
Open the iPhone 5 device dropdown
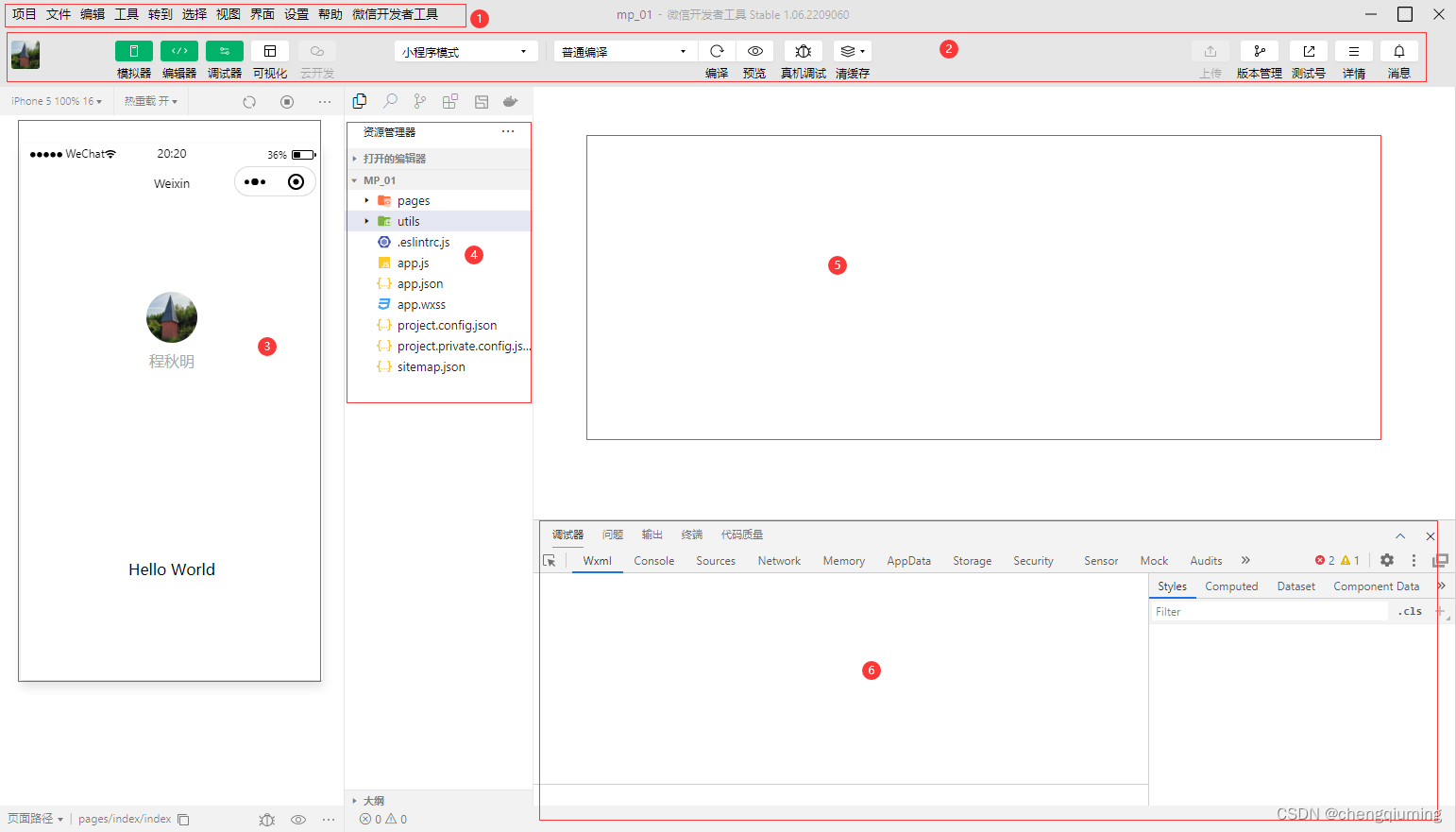(x=57, y=101)
